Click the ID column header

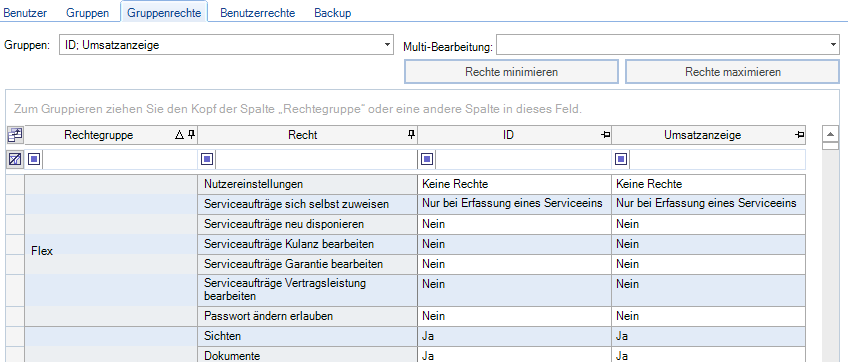515,135
